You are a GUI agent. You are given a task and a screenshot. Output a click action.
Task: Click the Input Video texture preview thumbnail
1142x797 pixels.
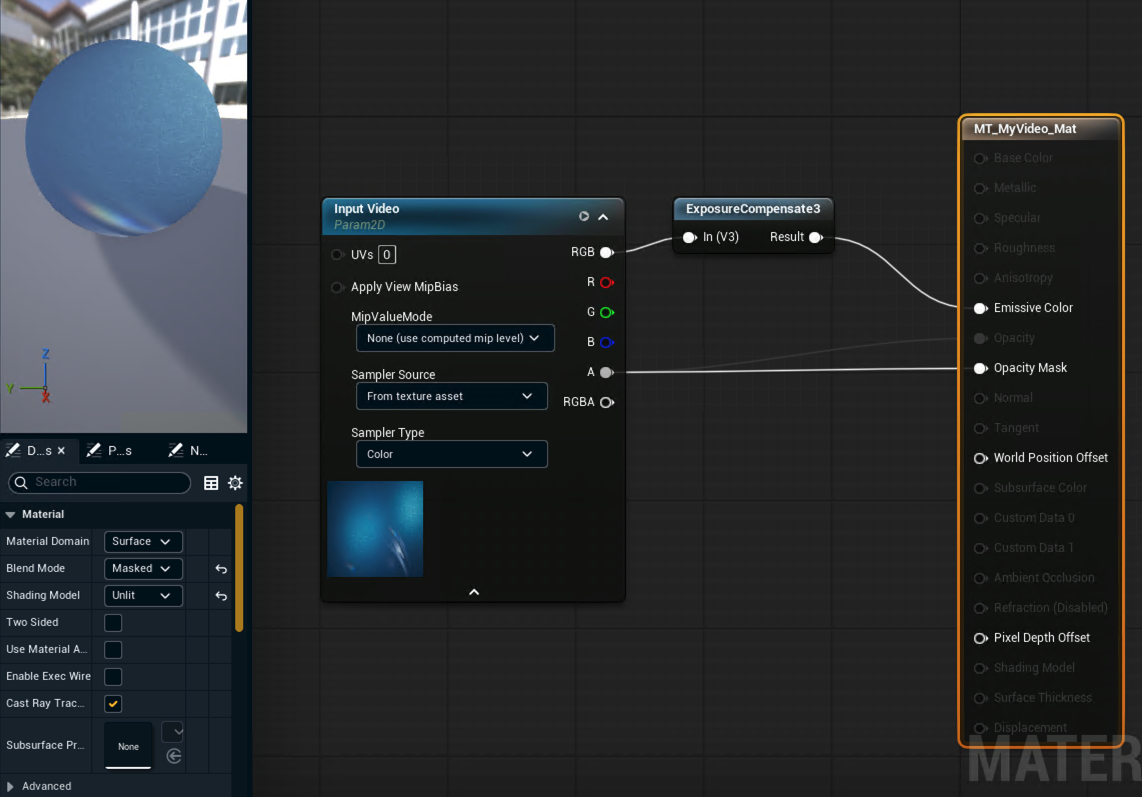coord(375,529)
